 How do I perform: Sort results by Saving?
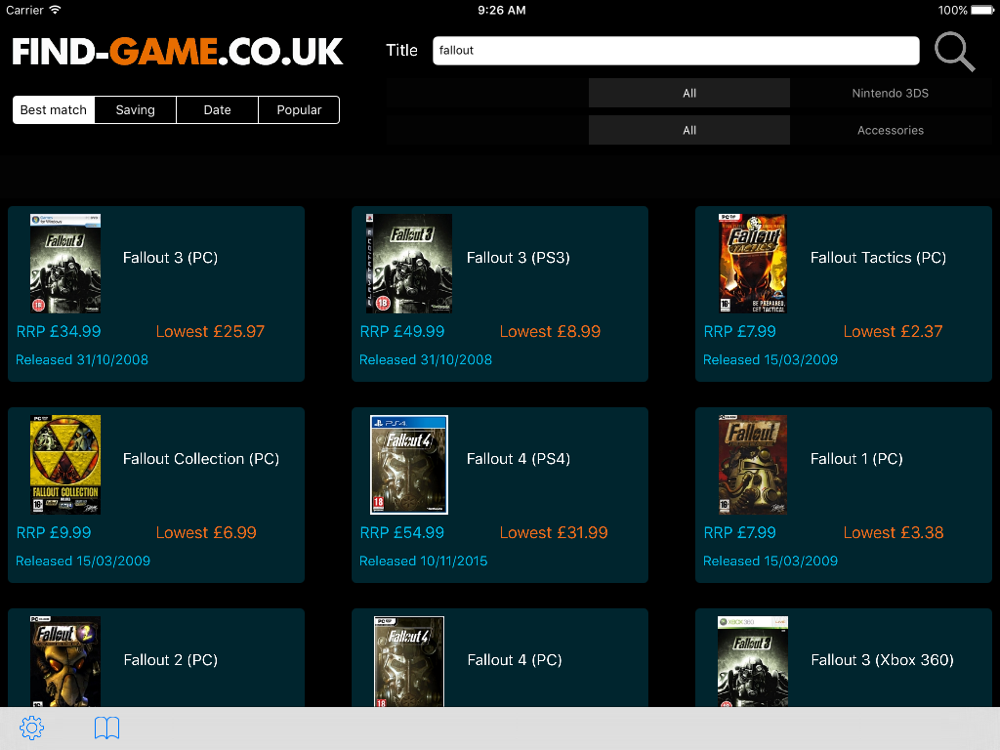[x=135, y=110]
